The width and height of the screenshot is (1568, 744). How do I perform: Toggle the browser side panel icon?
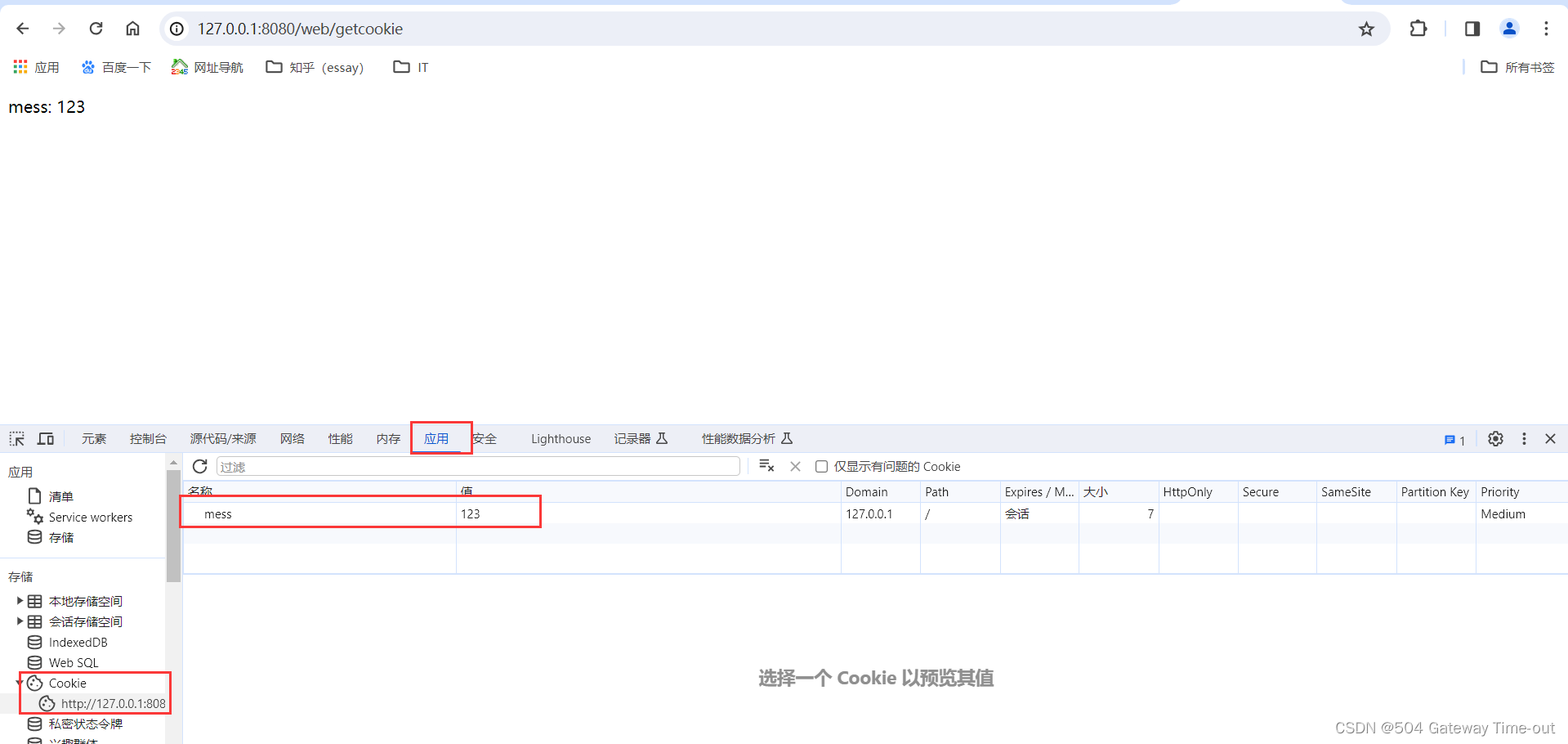[1472, 29]
